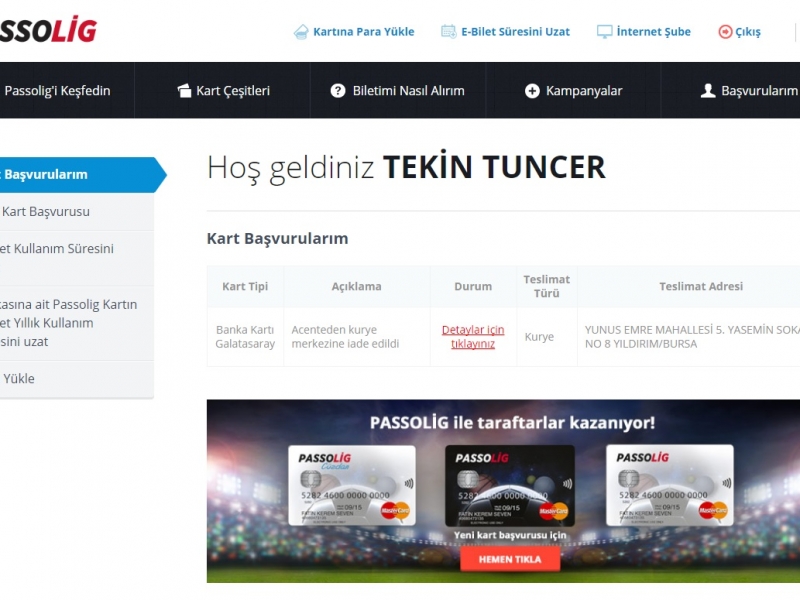Click the question mark icon beside Biletimi Nasıl Alırım

tap(338, 91)
